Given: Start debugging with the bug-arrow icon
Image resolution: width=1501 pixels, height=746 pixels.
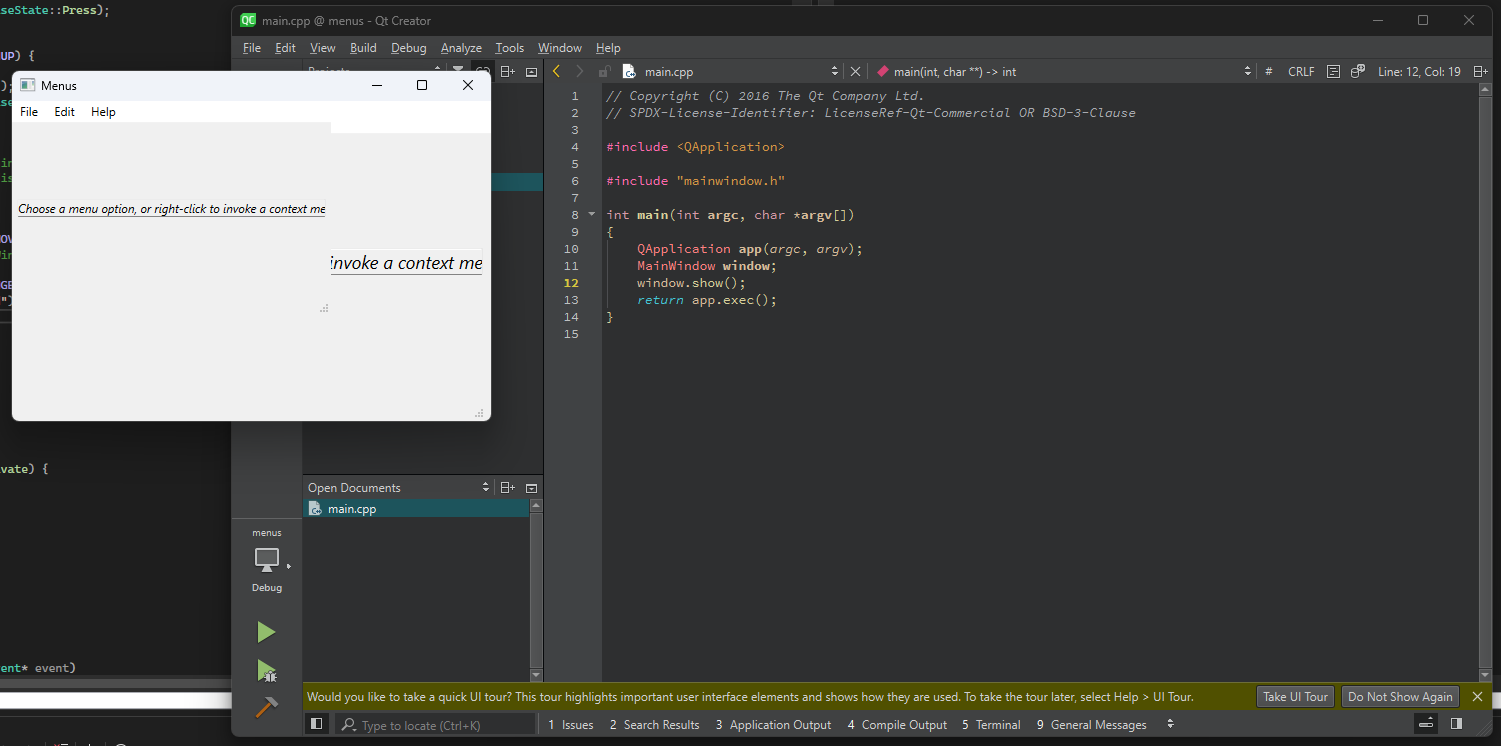Looking at the screenshot, I should [266, 671].
